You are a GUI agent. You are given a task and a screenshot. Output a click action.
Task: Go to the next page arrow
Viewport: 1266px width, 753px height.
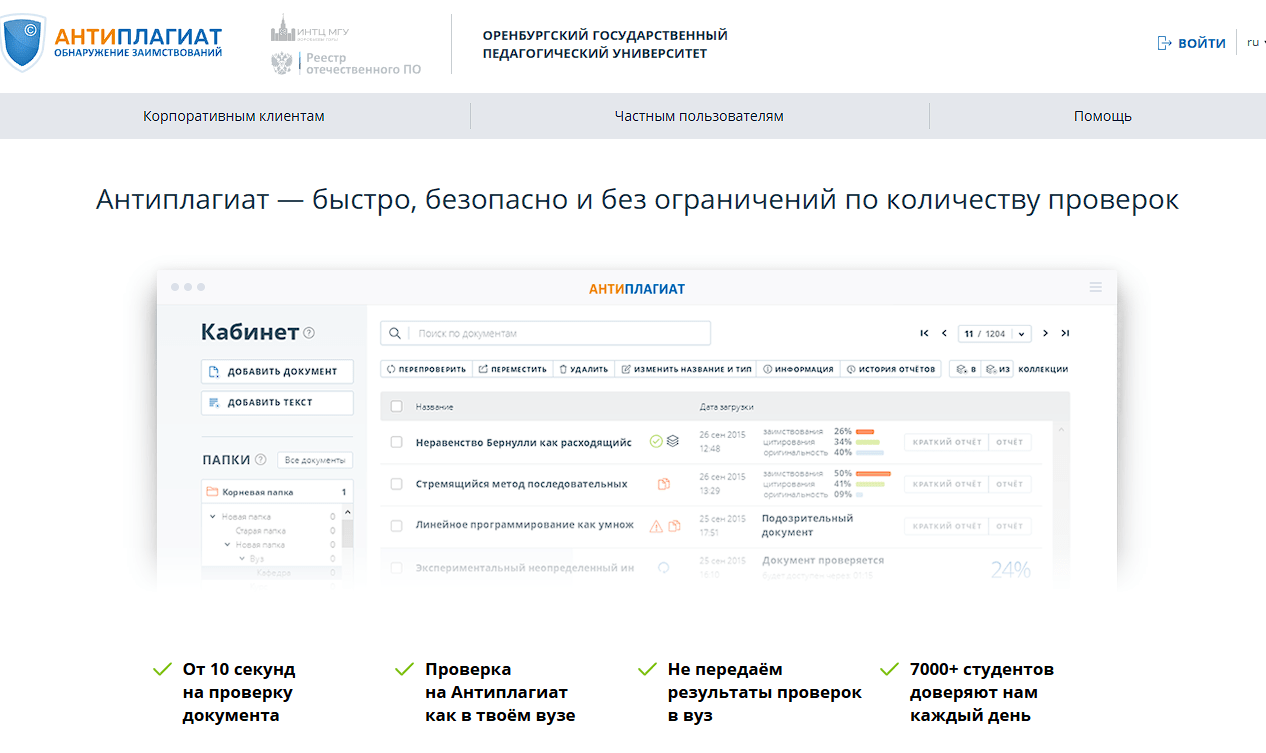point(1046,333)
